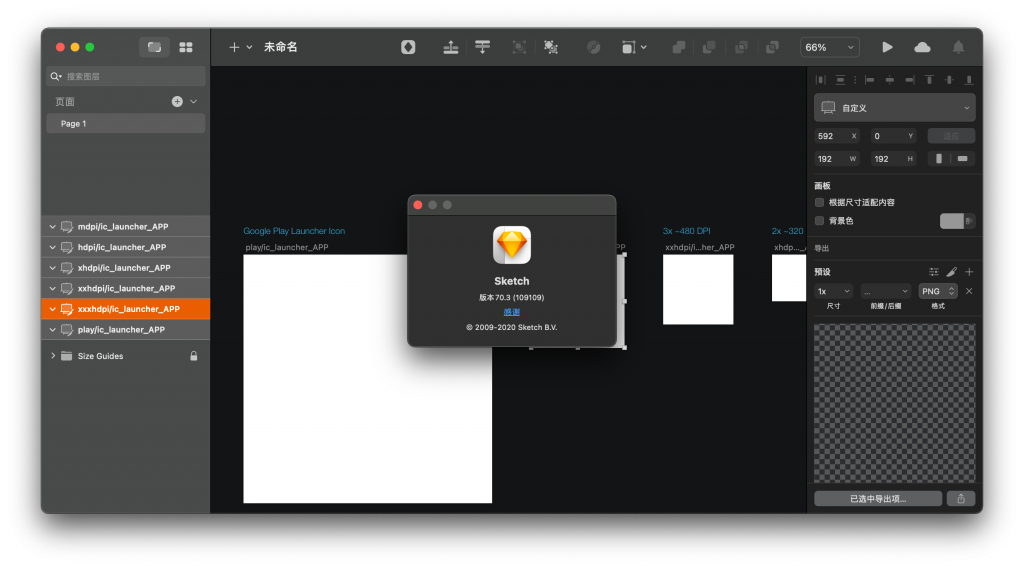
Task: Click the slice knife export icon
Action: (952, 272)
